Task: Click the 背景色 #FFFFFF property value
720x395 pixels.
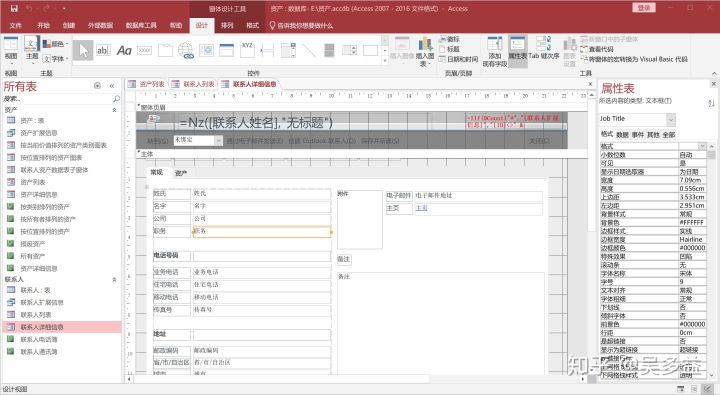Action: point(692,222)
